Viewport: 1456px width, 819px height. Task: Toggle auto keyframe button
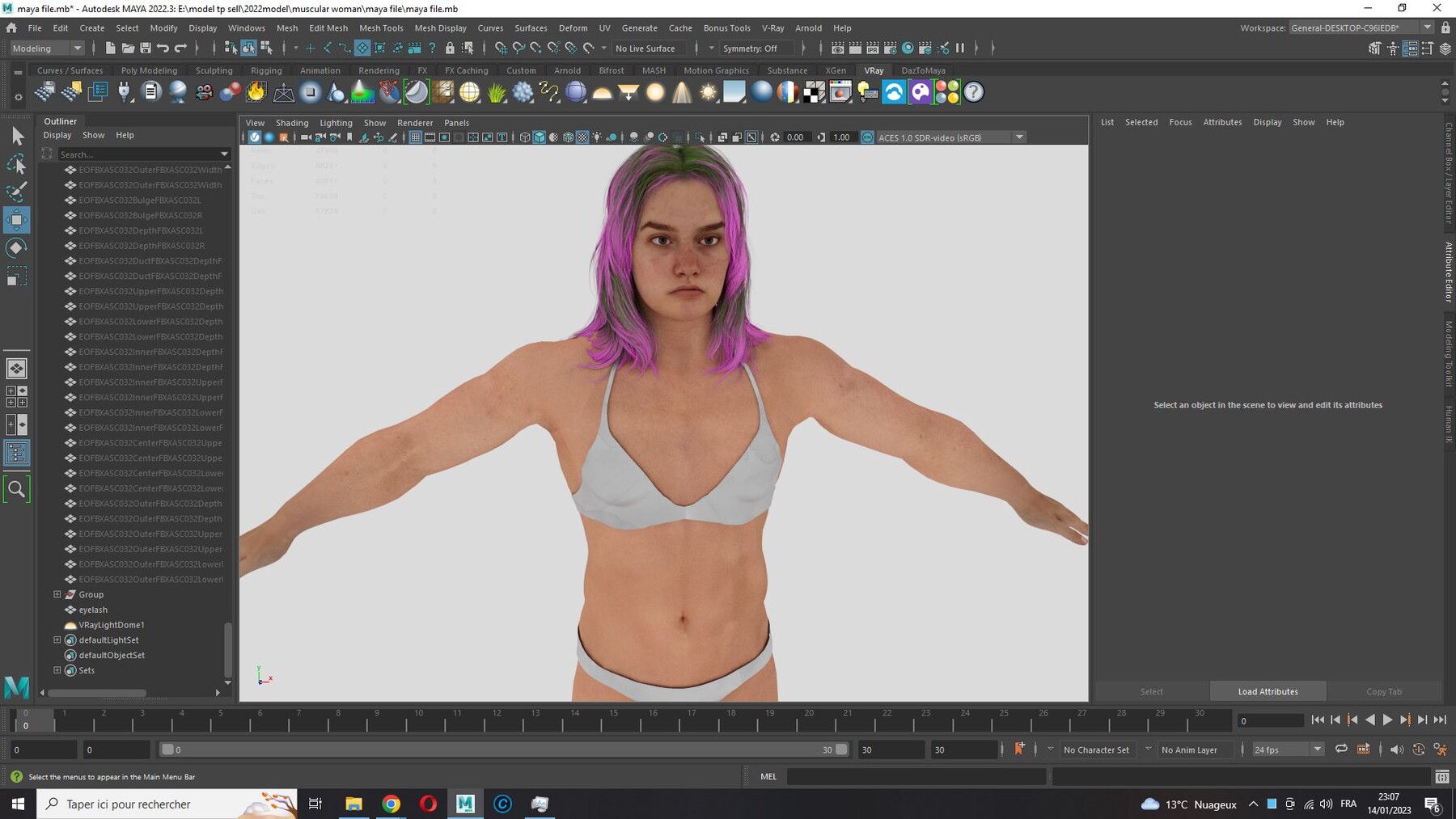tap(1418, 749)
